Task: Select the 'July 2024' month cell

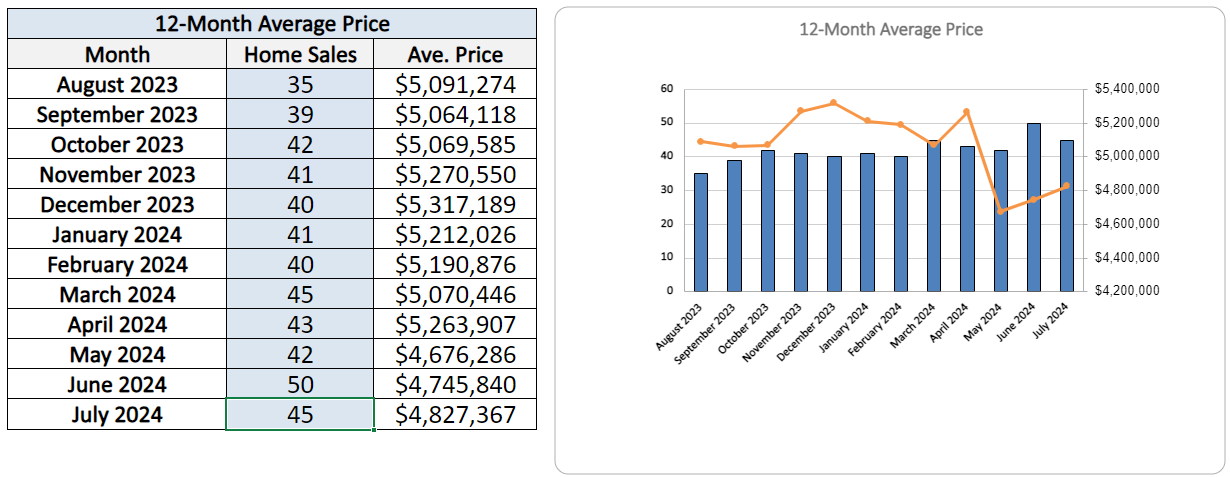Action: pyautogui.click(x=117, y=414)
